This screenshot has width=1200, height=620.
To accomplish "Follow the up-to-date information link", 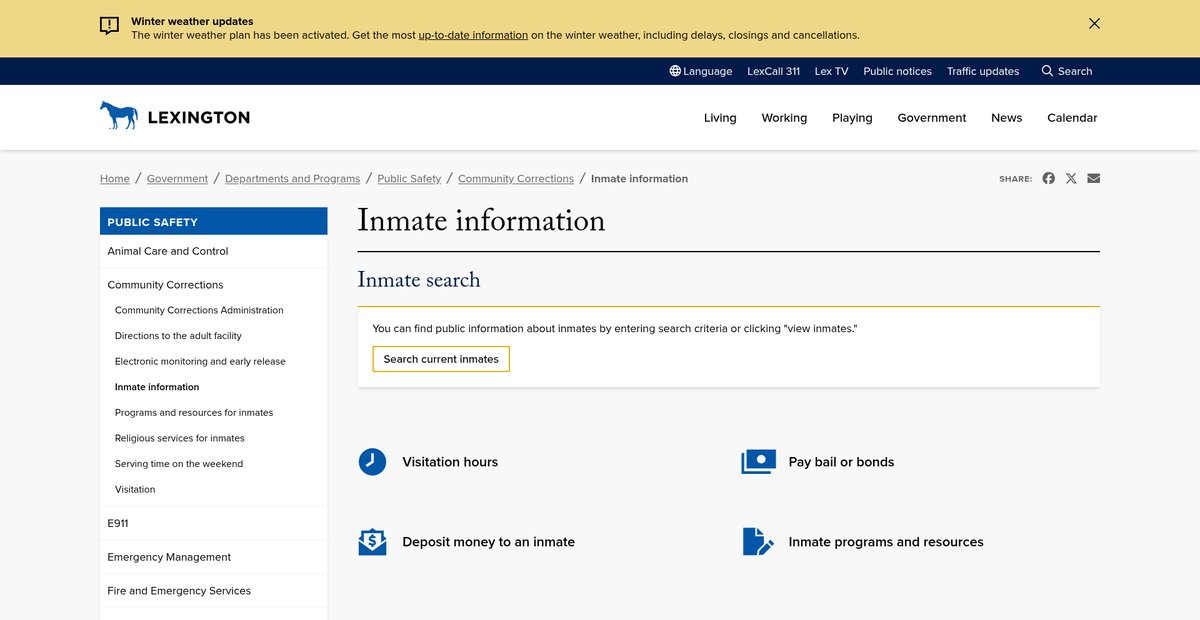I will (473, 35).
